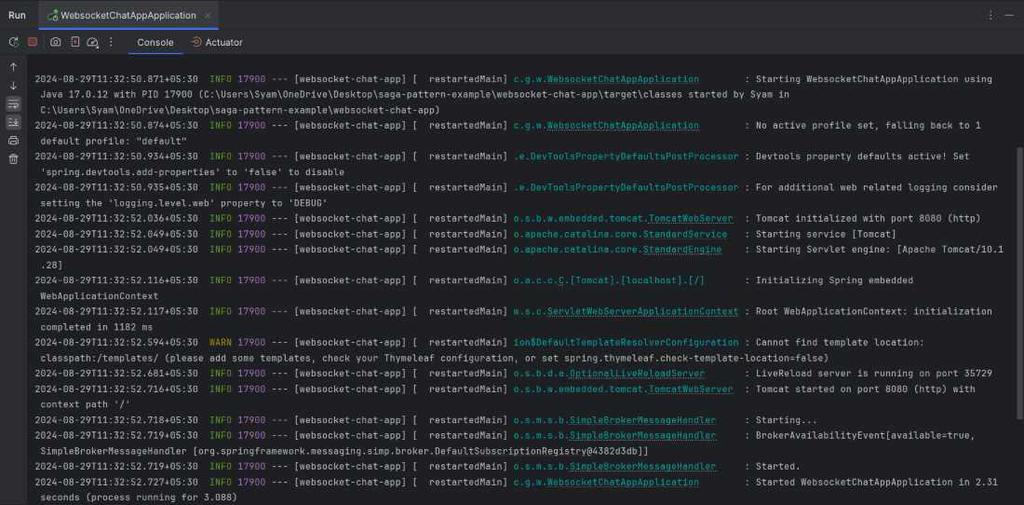
Task: Open the StandardService class link
Action: click(685, 234)
